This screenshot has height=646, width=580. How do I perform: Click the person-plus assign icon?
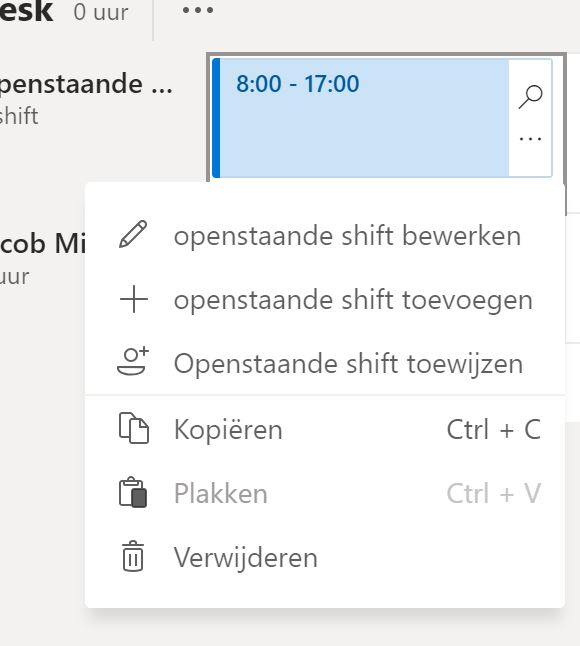pos(133,361)
